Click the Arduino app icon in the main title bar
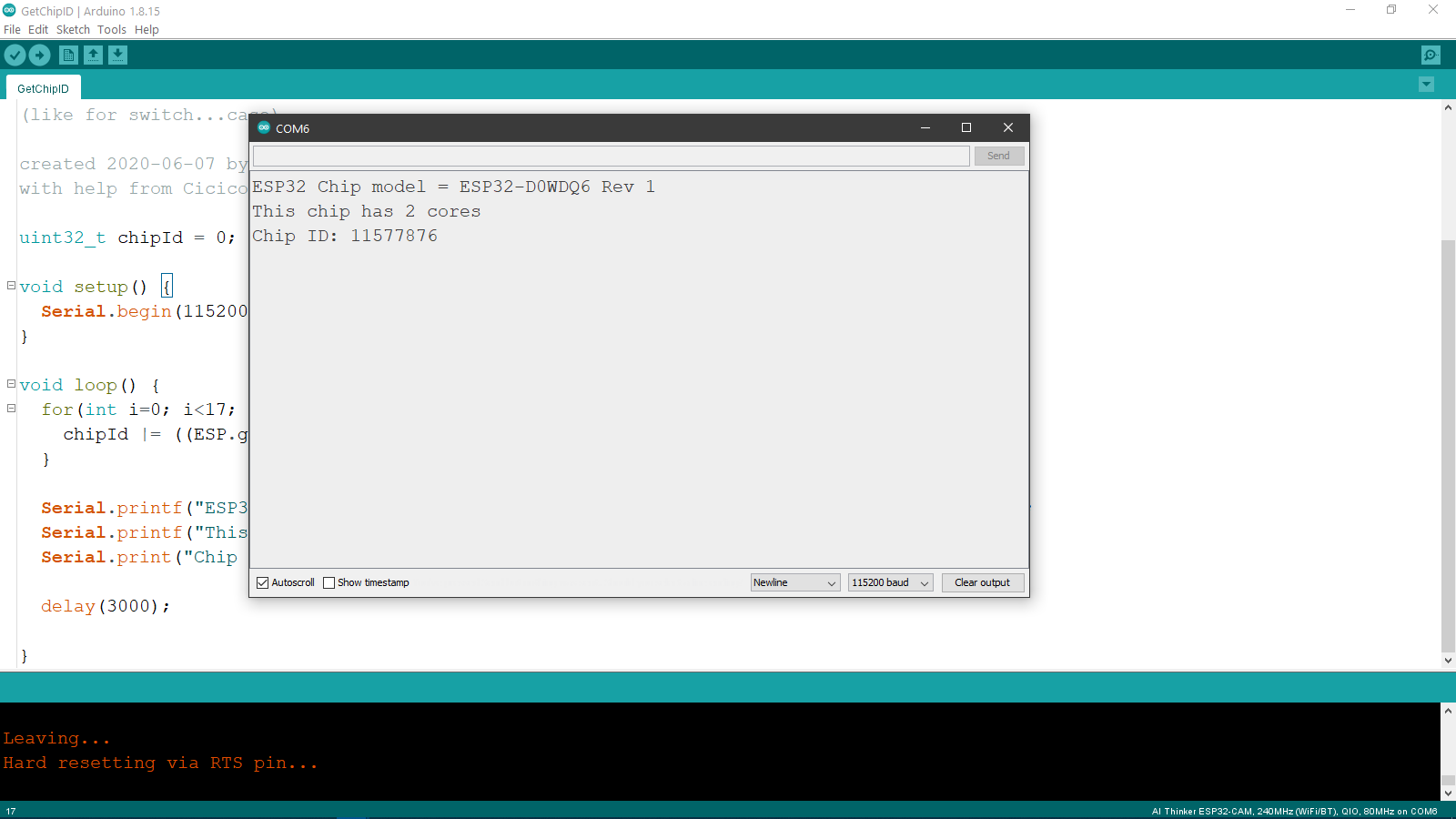This screenshot has width=1456, height=819. (9, 11)
